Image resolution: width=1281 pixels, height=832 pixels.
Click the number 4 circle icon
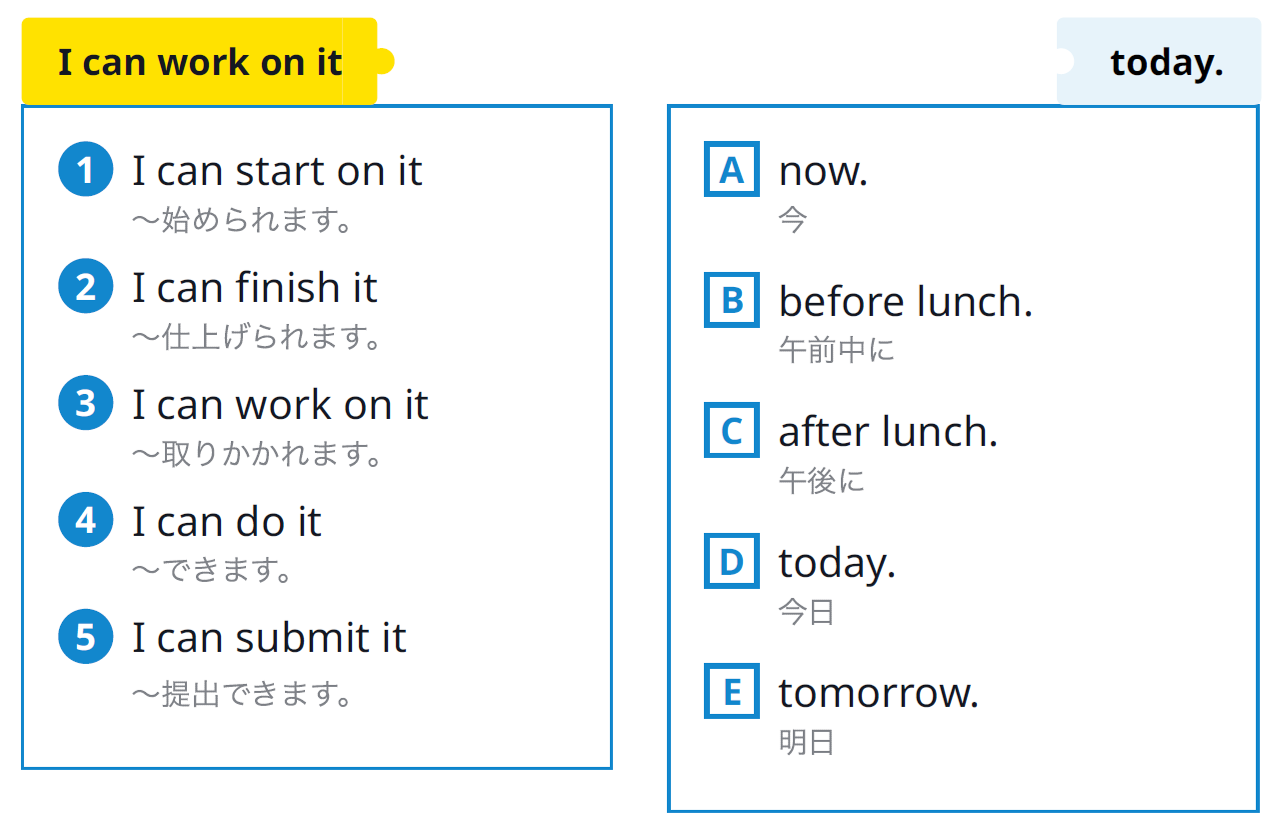pyautogui.click(x=86, y=521)
